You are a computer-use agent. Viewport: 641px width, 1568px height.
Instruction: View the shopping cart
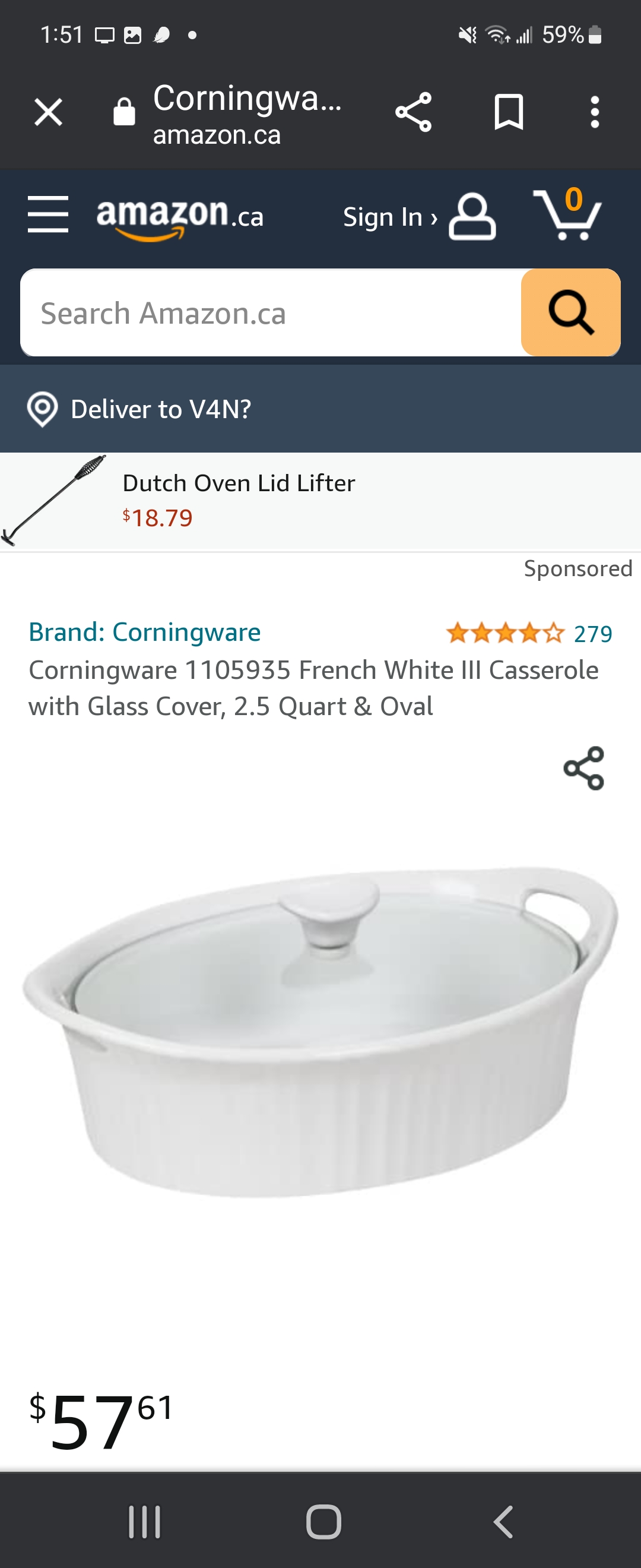click(567, 214)
